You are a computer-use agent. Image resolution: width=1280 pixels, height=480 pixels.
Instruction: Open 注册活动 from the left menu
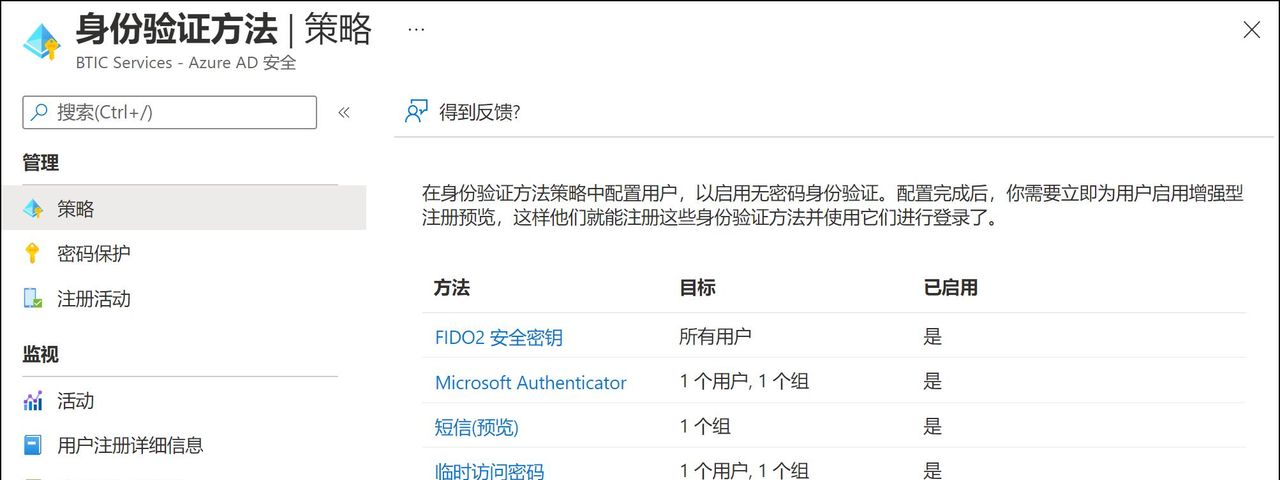coord(94,299)
